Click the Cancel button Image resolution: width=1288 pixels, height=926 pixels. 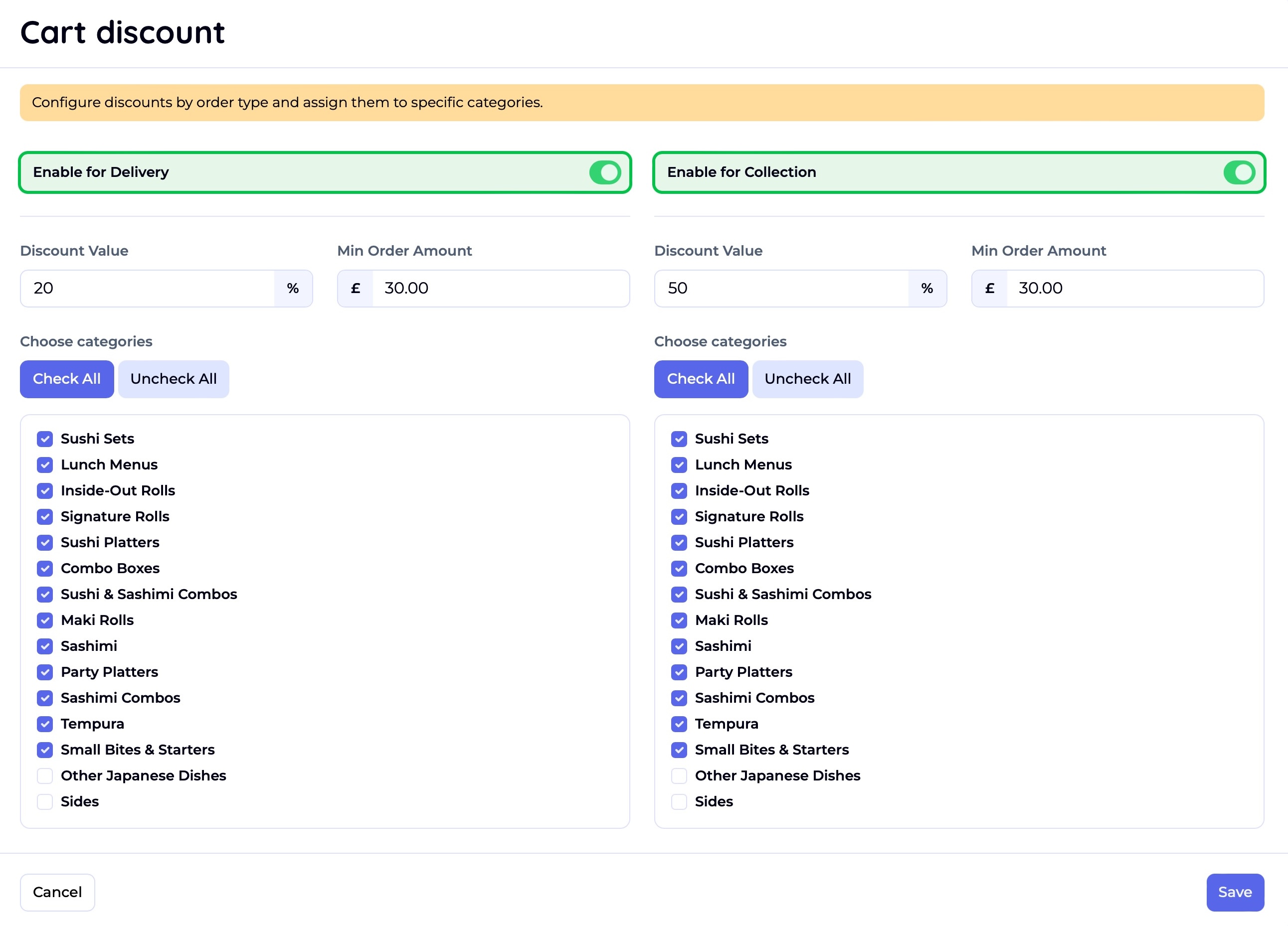tap(57, 892)
